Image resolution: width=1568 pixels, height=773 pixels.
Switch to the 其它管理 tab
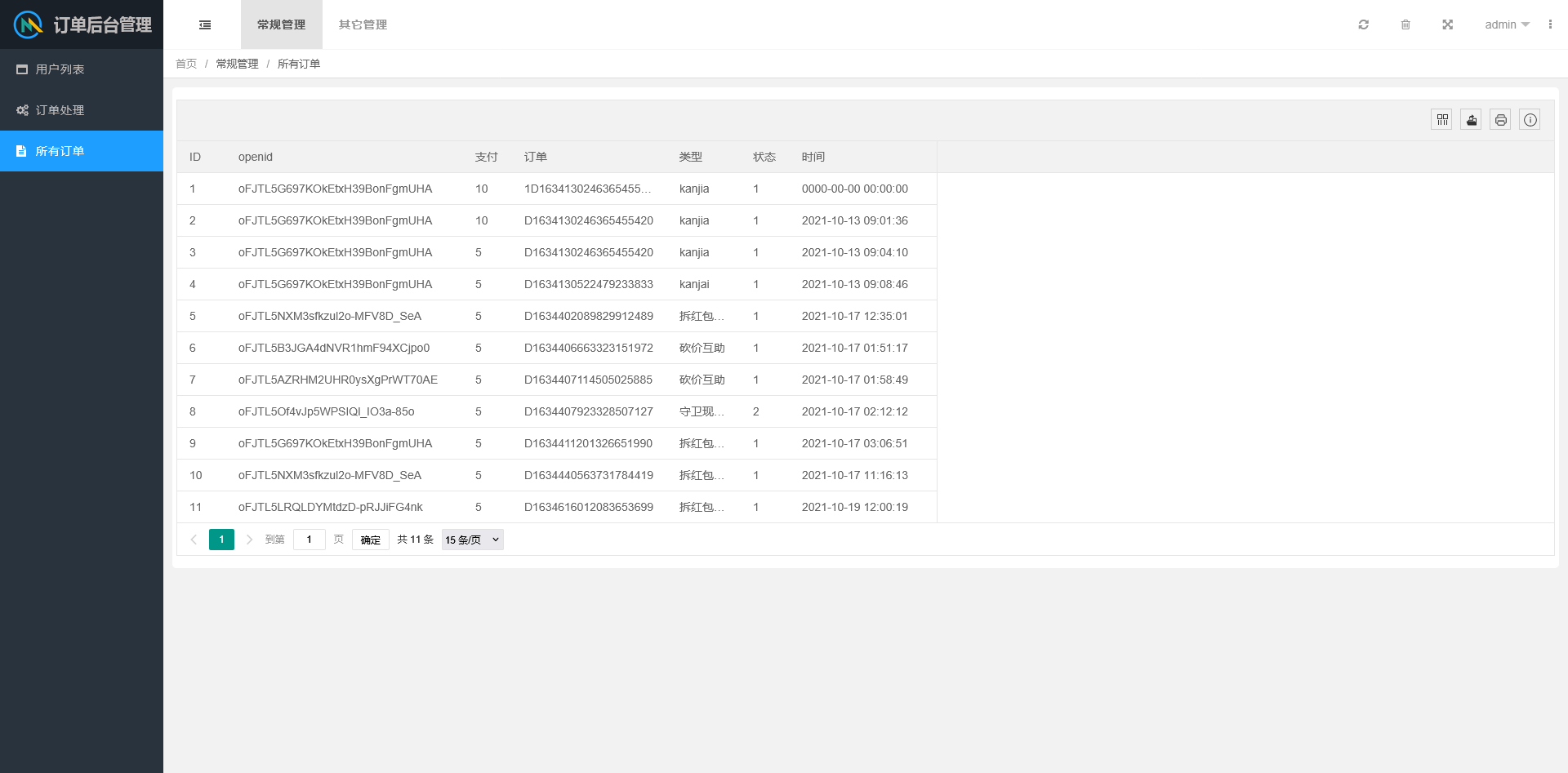[x=363, y=24]
